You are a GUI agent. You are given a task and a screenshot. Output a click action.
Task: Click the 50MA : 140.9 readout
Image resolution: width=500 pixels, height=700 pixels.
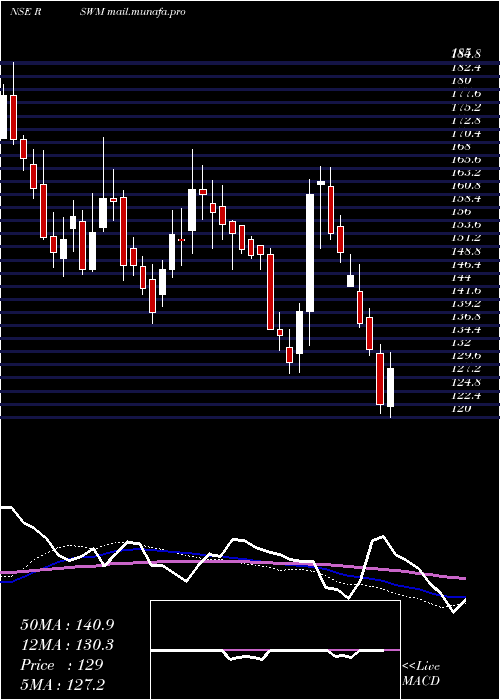[67, 625]
